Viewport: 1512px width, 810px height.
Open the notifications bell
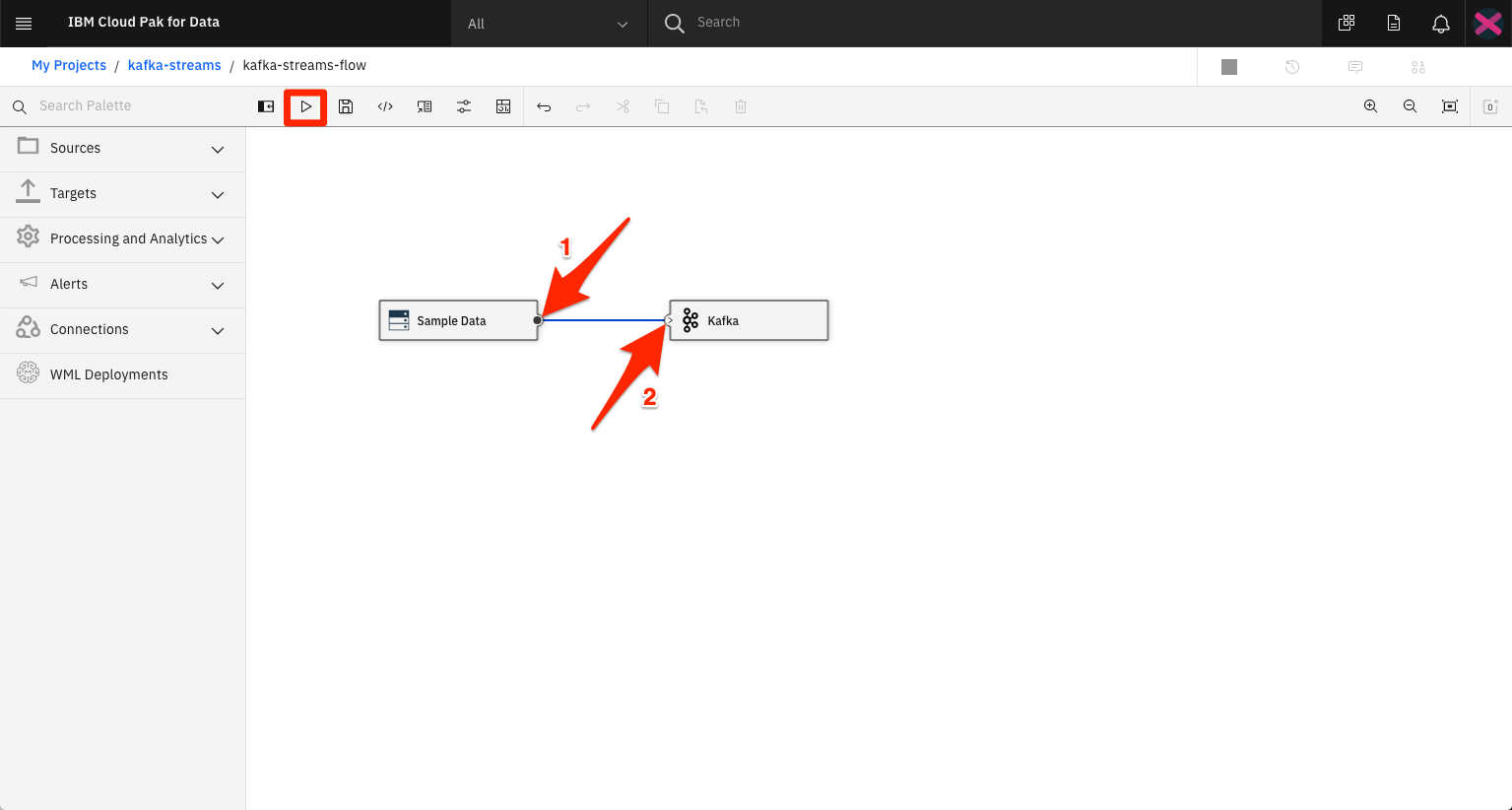[x=1441, y=23]
